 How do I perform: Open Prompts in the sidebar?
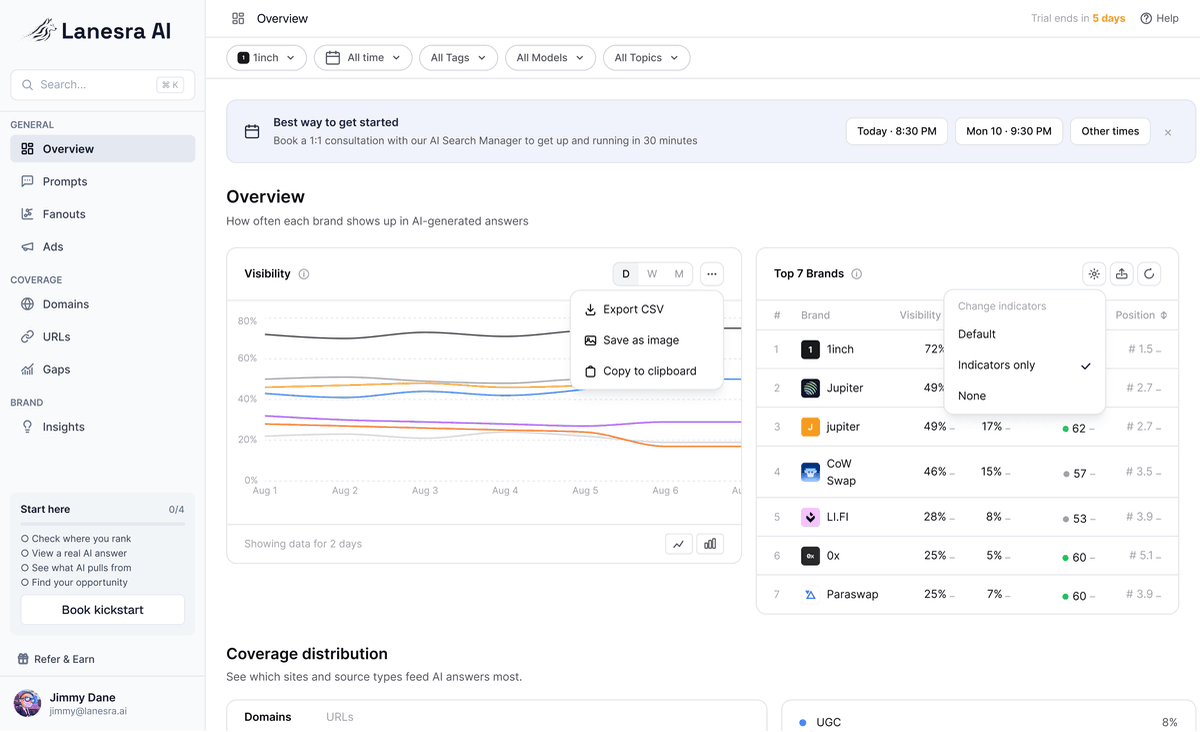coord(102,181)
